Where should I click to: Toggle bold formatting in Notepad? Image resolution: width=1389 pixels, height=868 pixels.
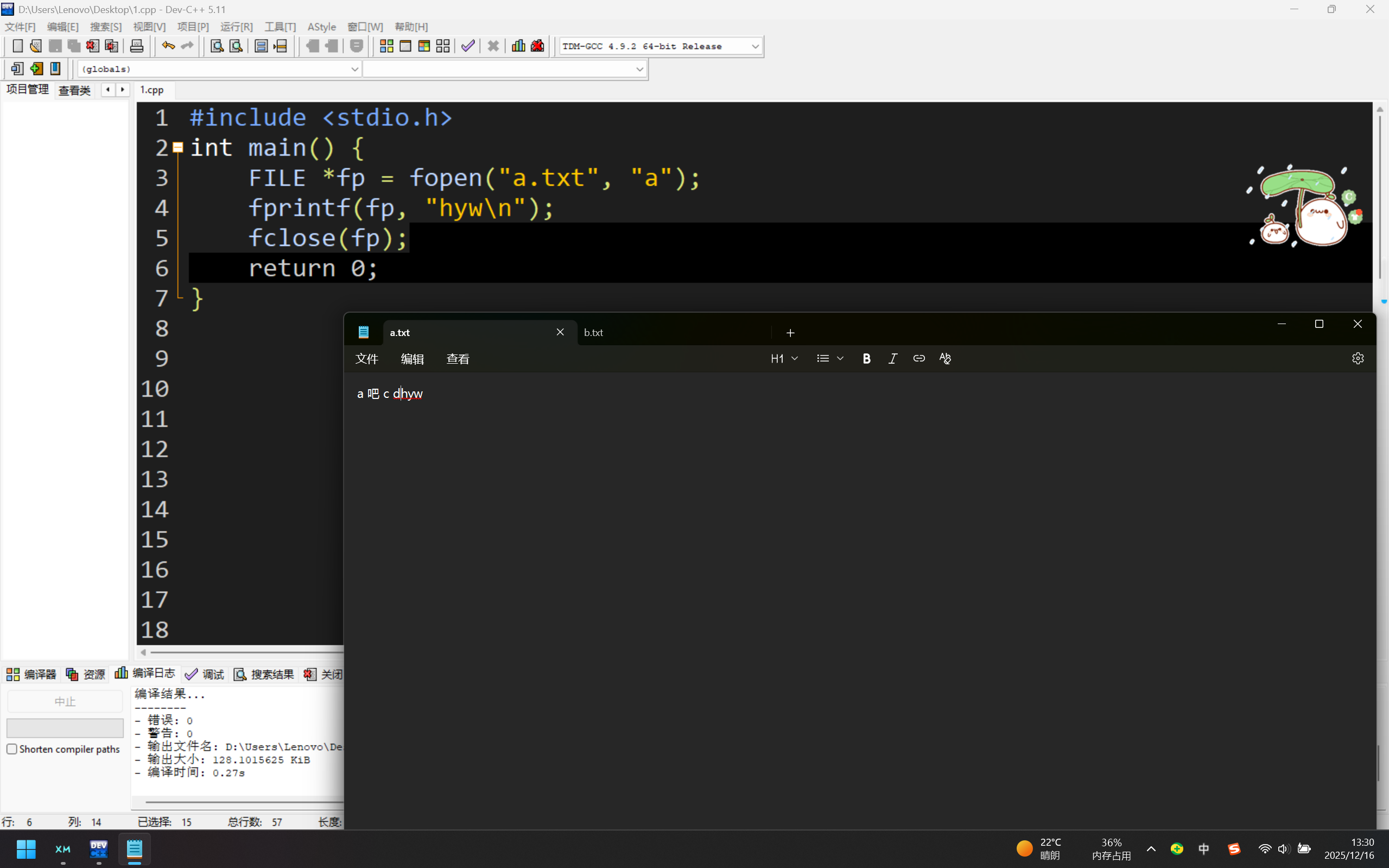(x=866, y=359)
